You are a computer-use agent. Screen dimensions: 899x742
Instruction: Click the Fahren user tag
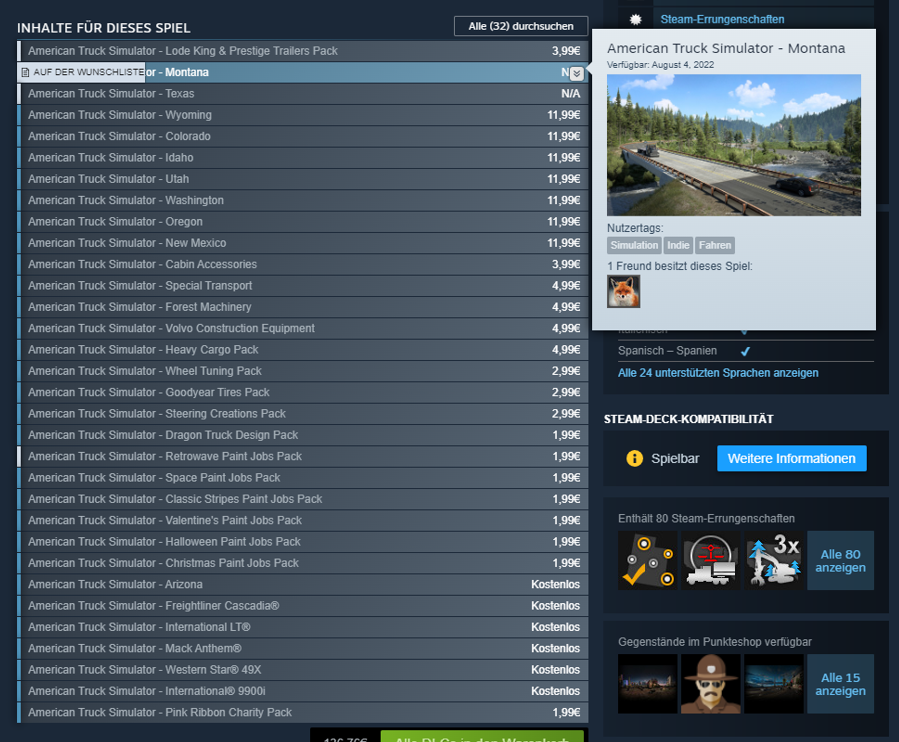point(715,245)
